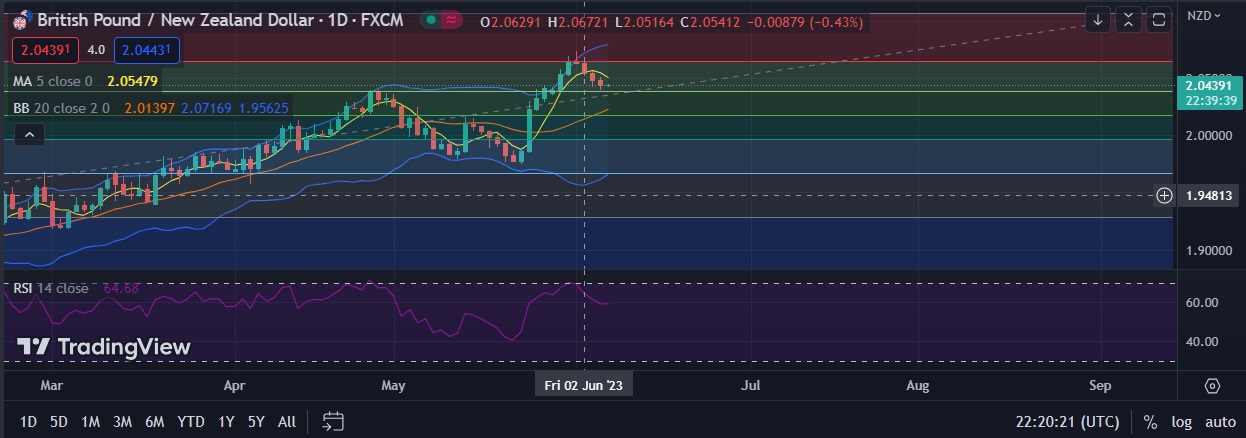The image size is (1246, 438).
Task: Click the Mar label on time axis
Action: pyautogui.click(x=52, y=384)
